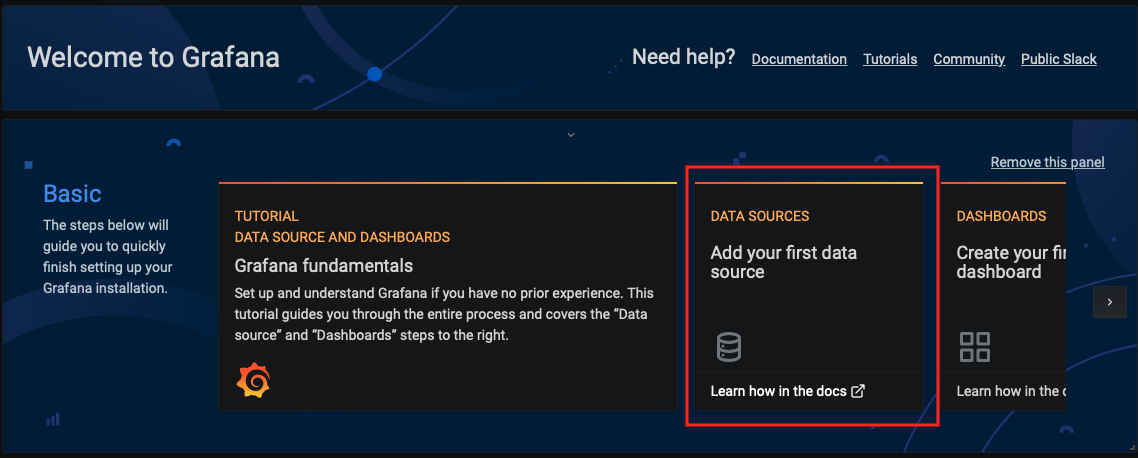
Task: Expand the panel menu chevron at top
Action: (x=570, y=134)
